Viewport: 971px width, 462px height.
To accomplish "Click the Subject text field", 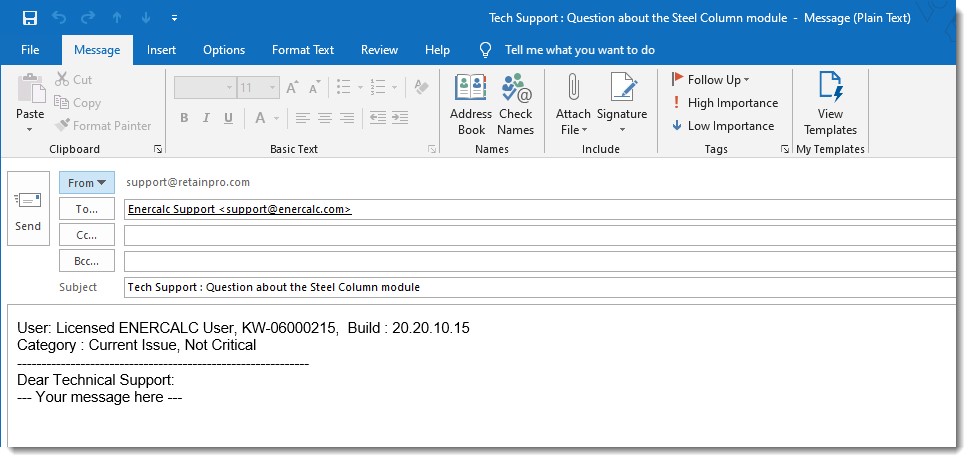I will click(540, 287).
